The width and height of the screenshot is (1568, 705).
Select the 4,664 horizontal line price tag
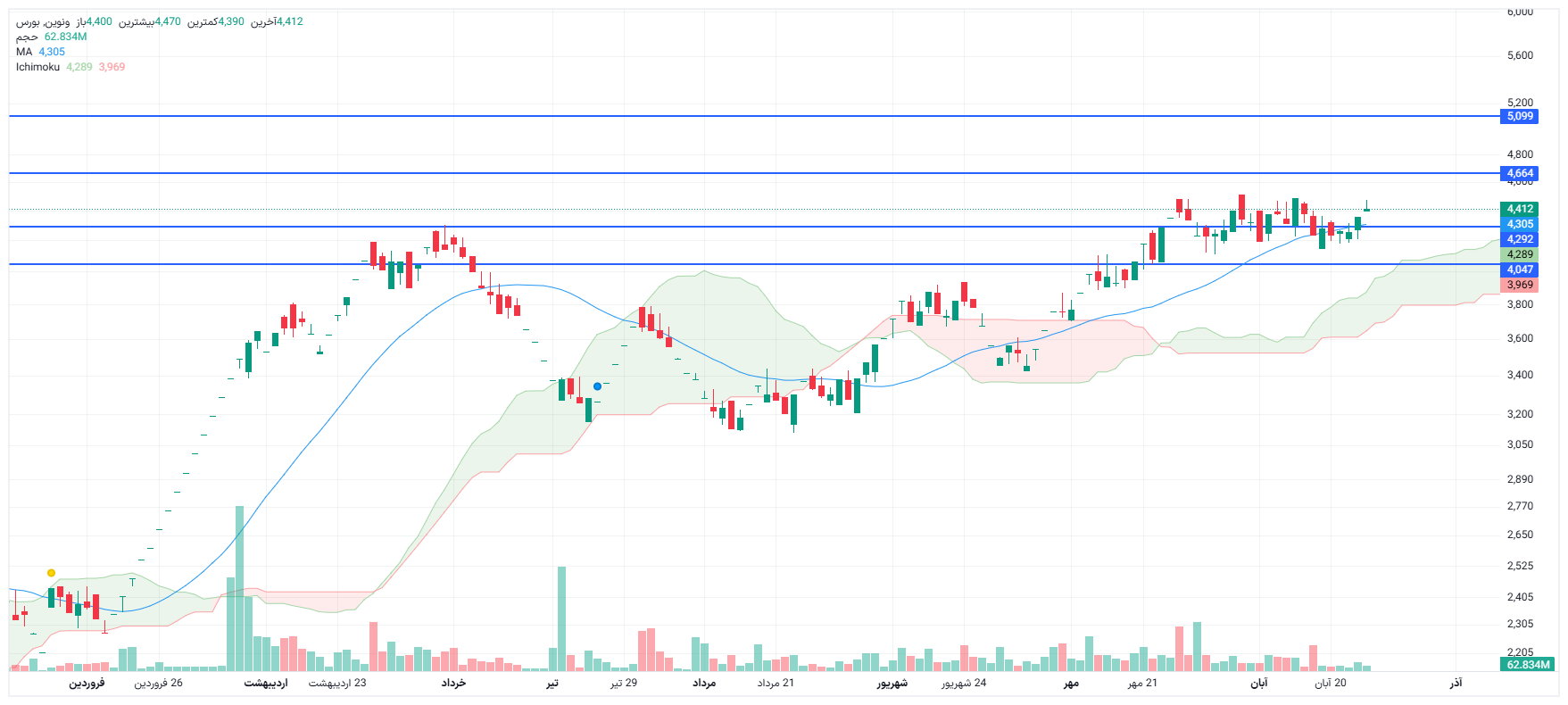tap(1520, 173)
